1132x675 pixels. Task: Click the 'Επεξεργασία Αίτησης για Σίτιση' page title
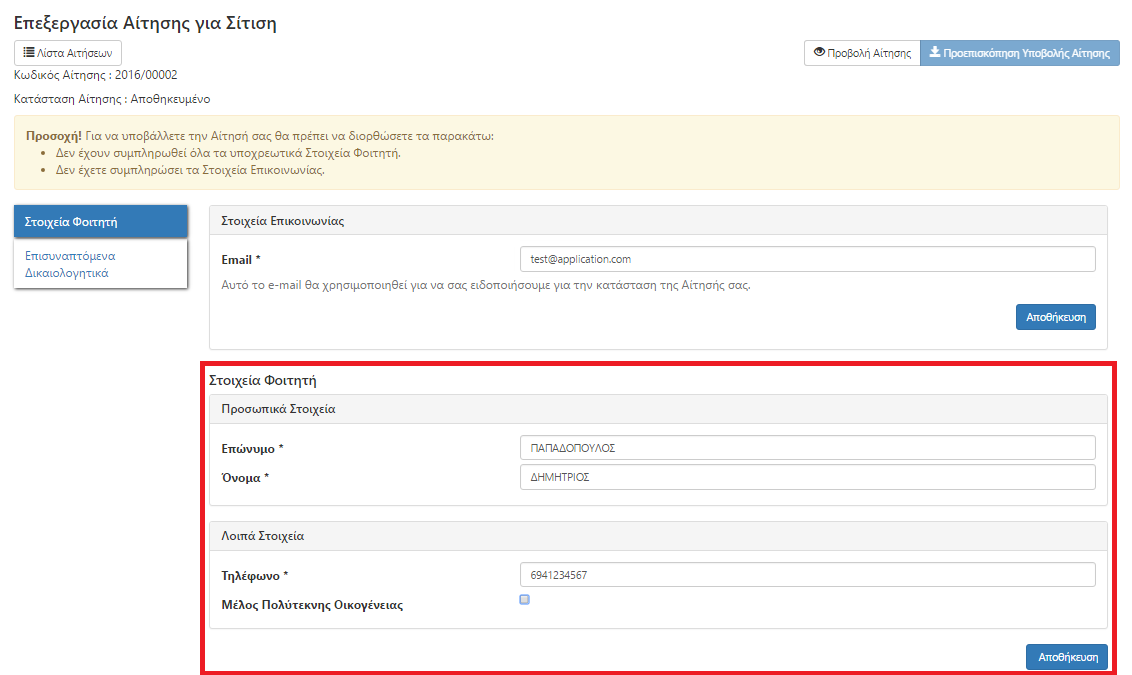click(x=145, y=23)
